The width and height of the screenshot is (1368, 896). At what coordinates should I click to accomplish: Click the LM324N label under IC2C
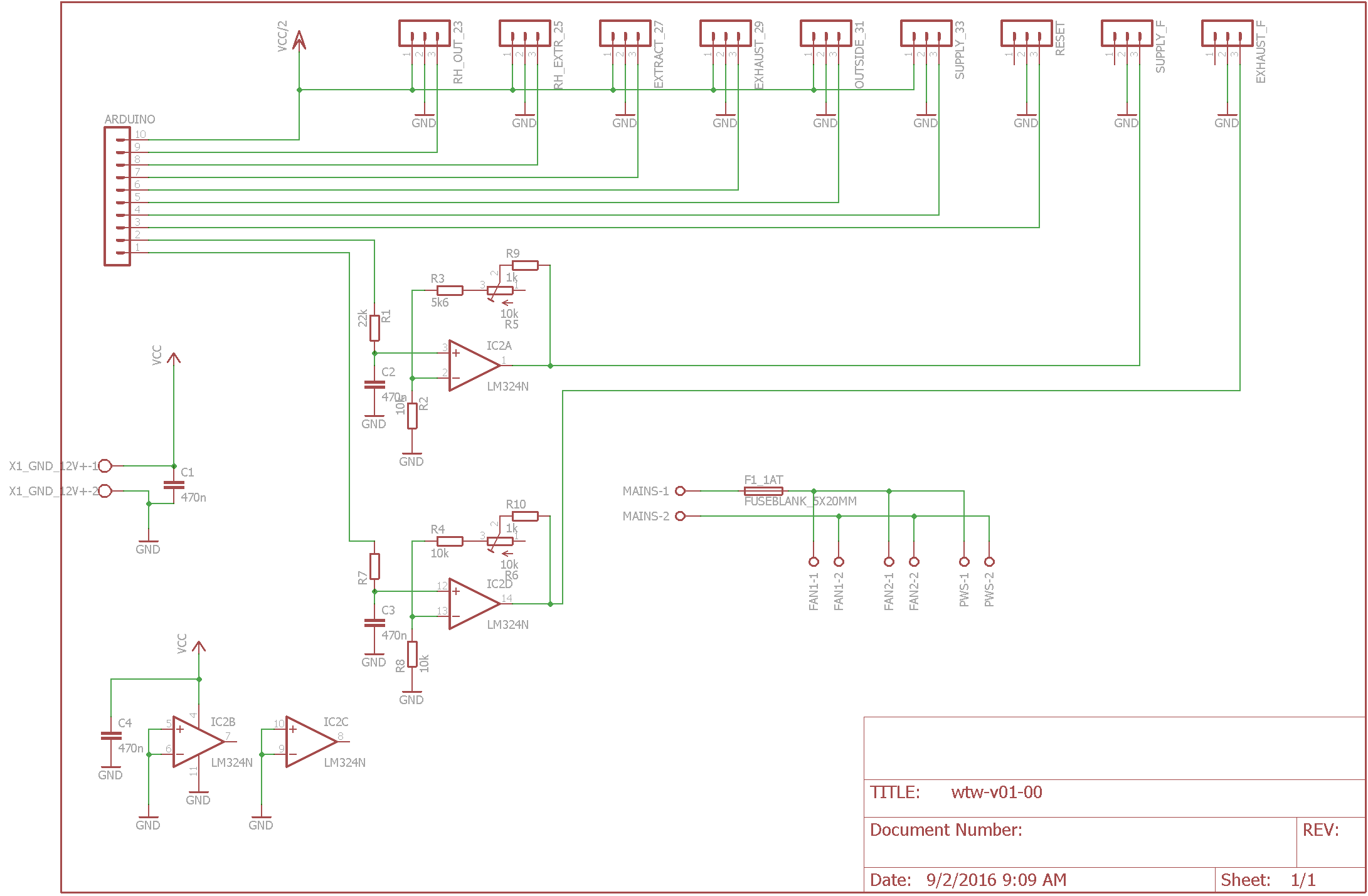pos(345,763)
